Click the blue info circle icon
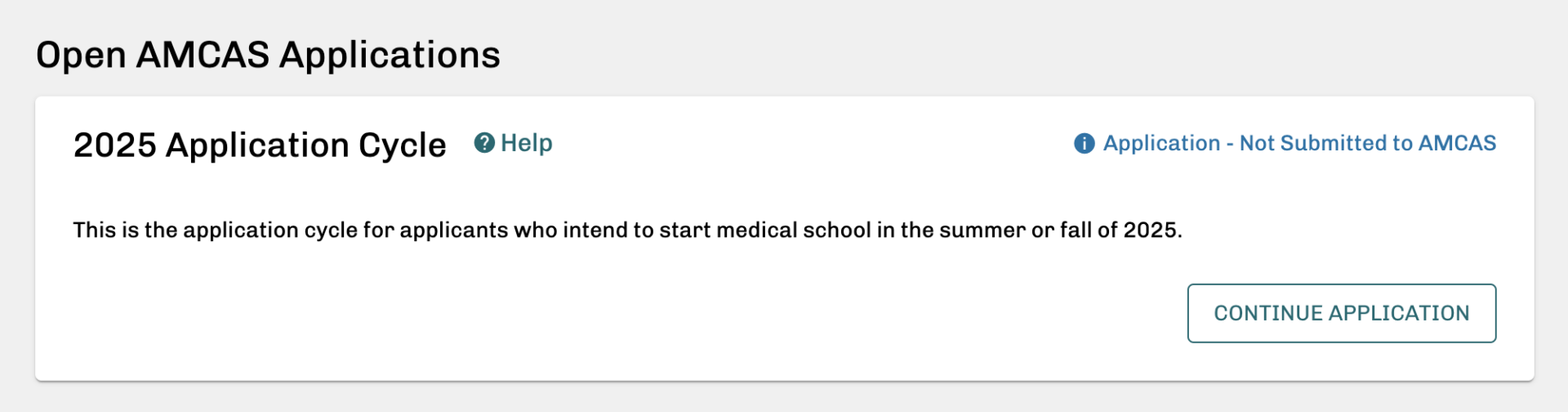The height and width of the screenshot is (412, 1568). (x=1084, y=144)
